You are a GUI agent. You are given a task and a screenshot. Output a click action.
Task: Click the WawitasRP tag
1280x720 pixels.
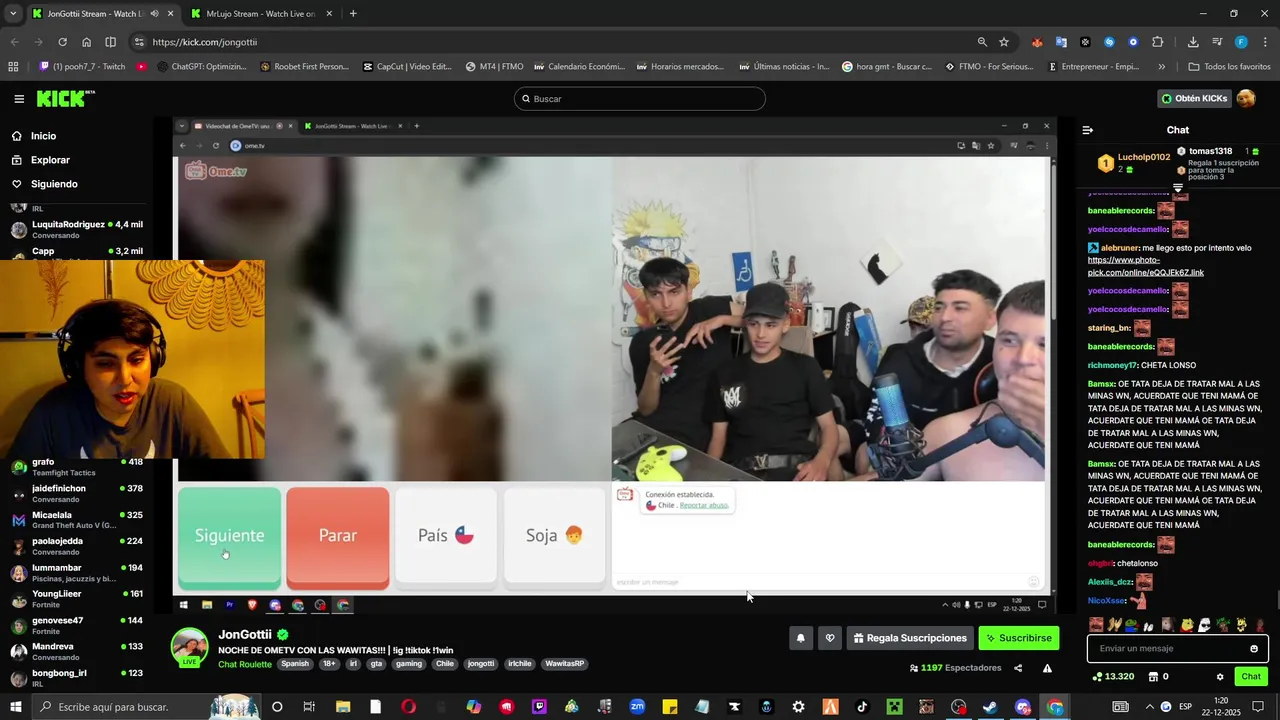(565, 664)
